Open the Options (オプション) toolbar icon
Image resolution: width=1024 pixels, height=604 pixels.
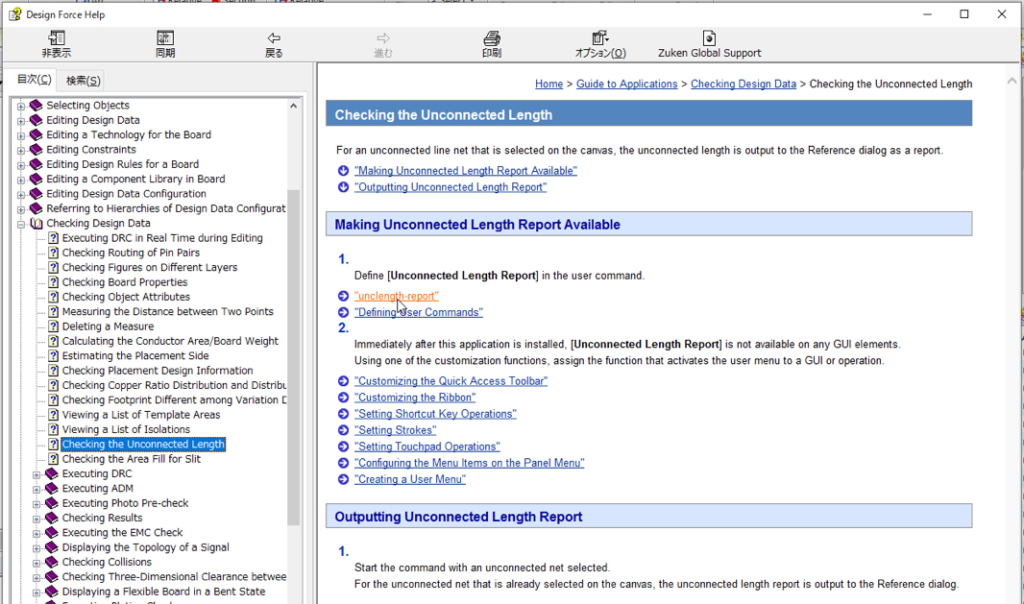coord(600,39)
